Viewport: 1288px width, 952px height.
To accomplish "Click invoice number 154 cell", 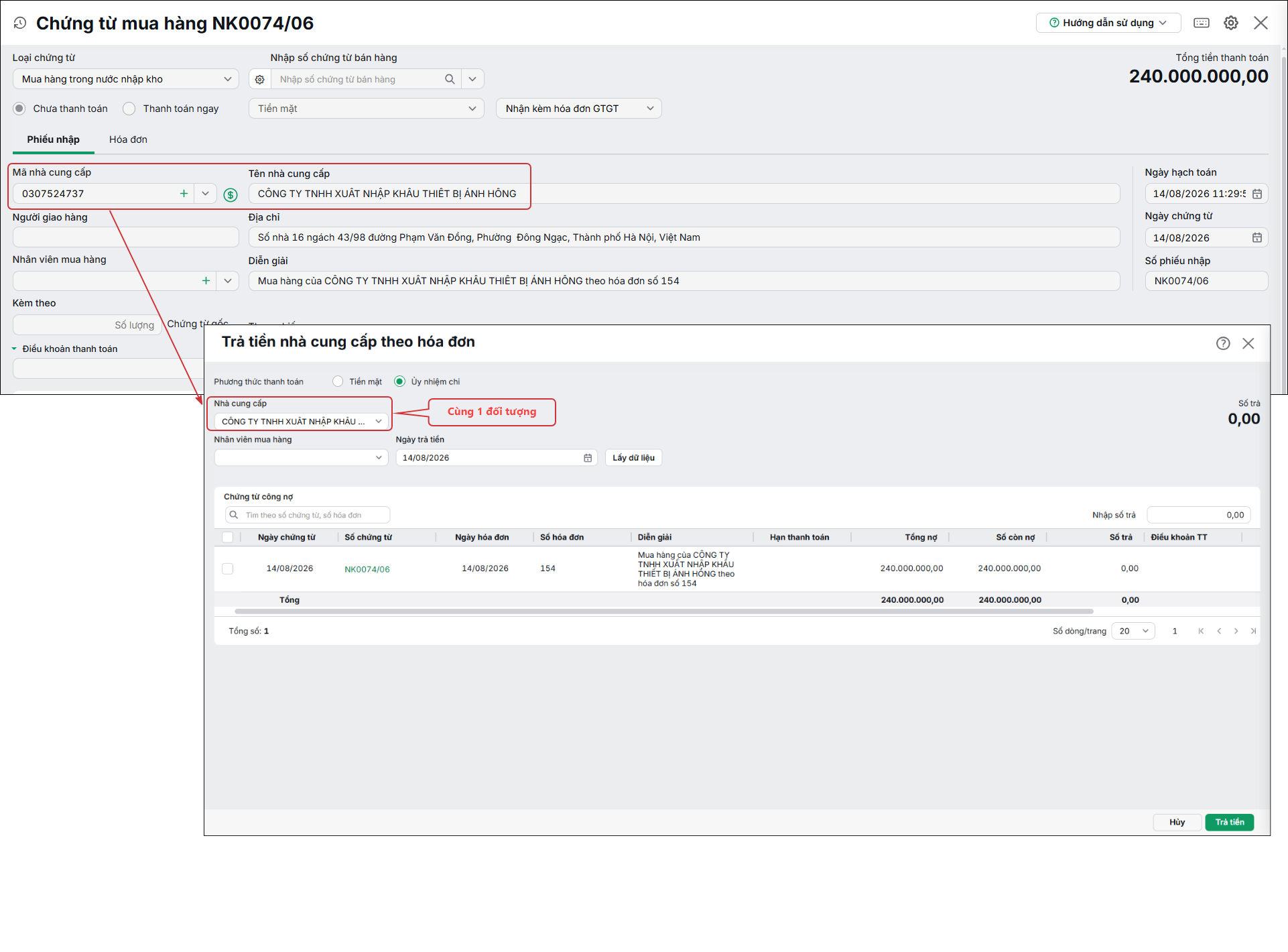I will [x=548, y=569].
